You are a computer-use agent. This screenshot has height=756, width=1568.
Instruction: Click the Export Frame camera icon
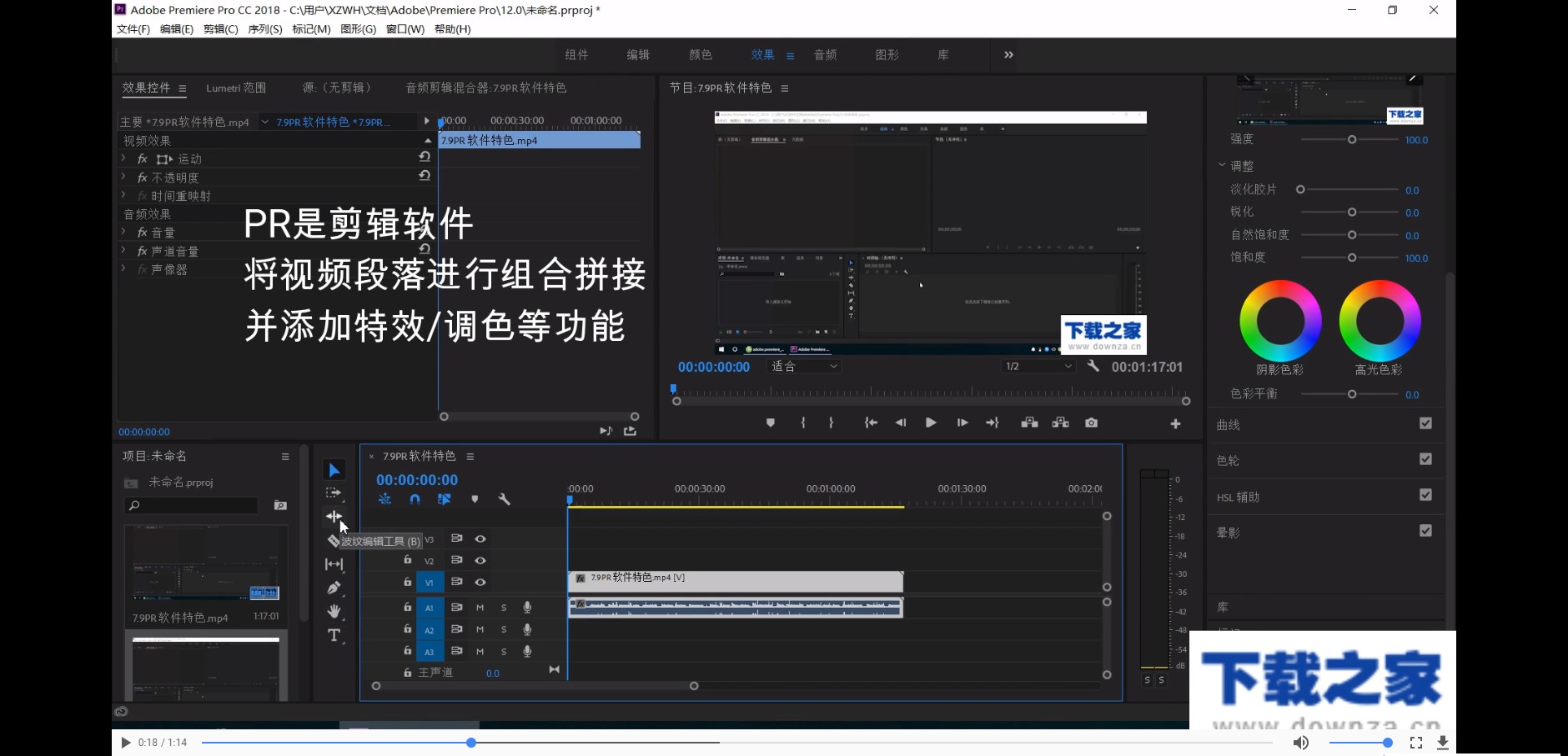coord(1092,423)
